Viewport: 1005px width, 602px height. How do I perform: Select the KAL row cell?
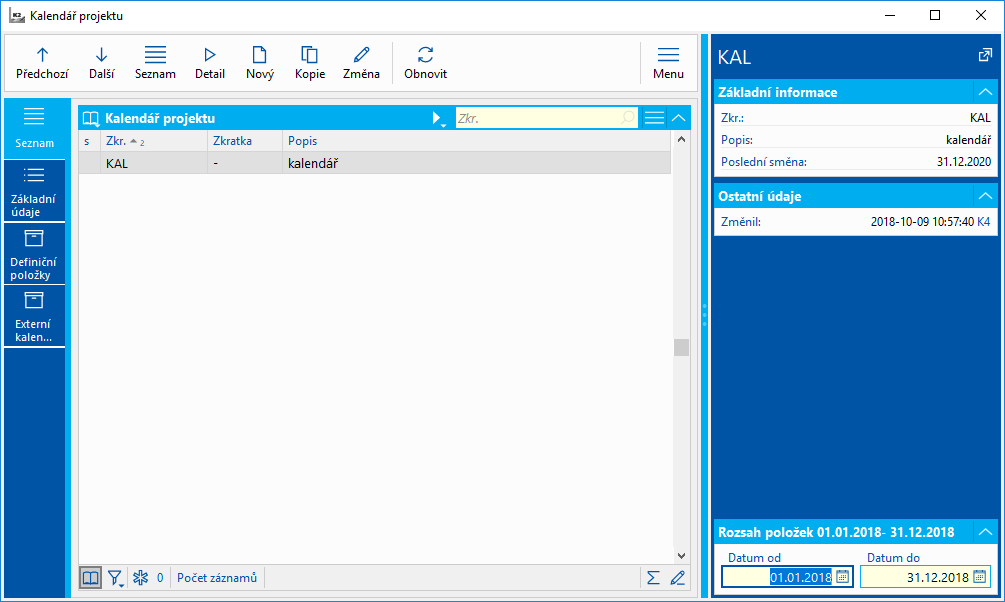coord(154,163)
